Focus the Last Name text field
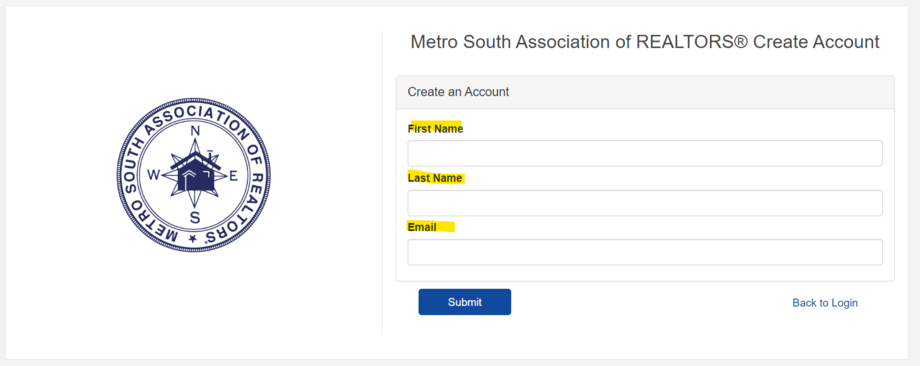Viewport: 920px width, 366px height. click(645, 203)
